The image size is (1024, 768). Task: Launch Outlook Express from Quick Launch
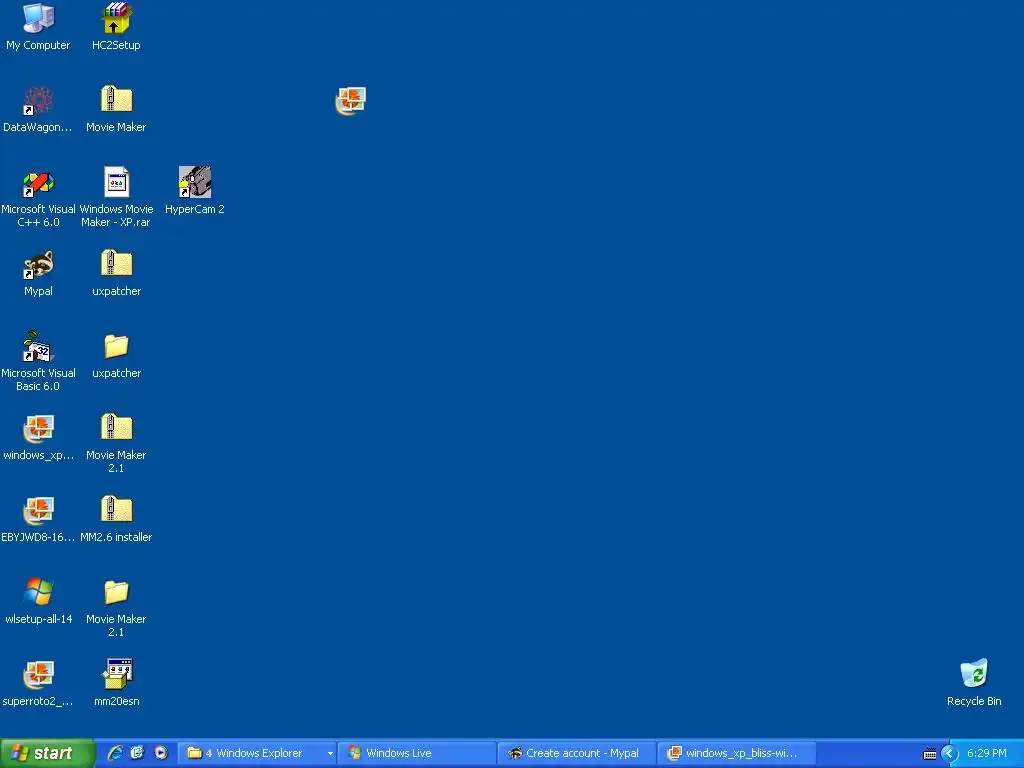pyautogui.click(x=137, y=753)
